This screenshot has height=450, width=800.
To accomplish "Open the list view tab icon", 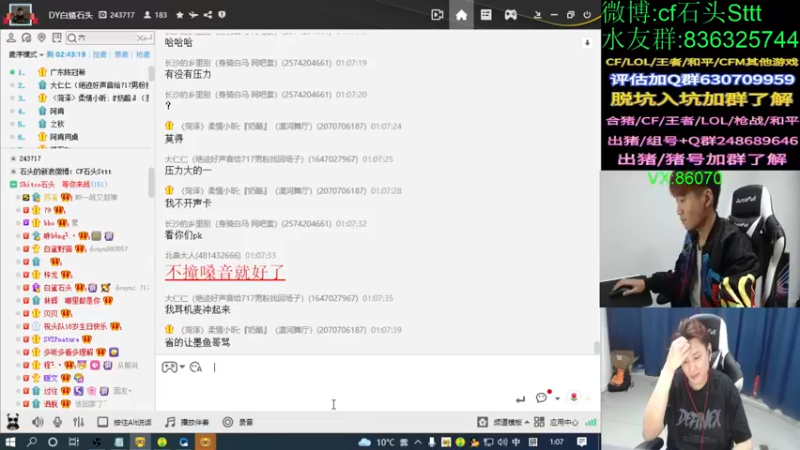I will point(486,15).
